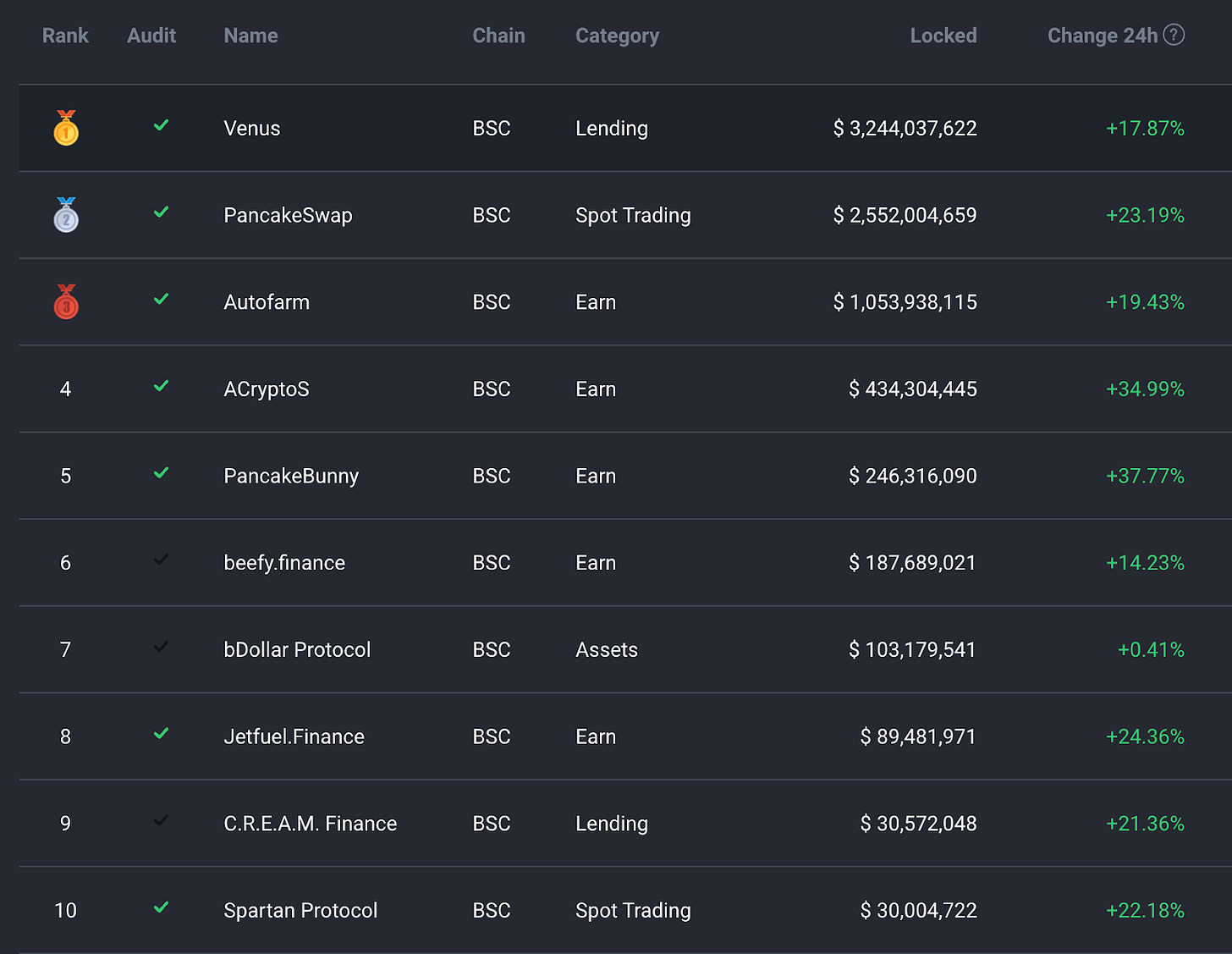Click the dark audit mark for C.R.E.A.M. Finance
Image resolution: width=1232 pixels, height=954 pixels.
coord(161,820)
